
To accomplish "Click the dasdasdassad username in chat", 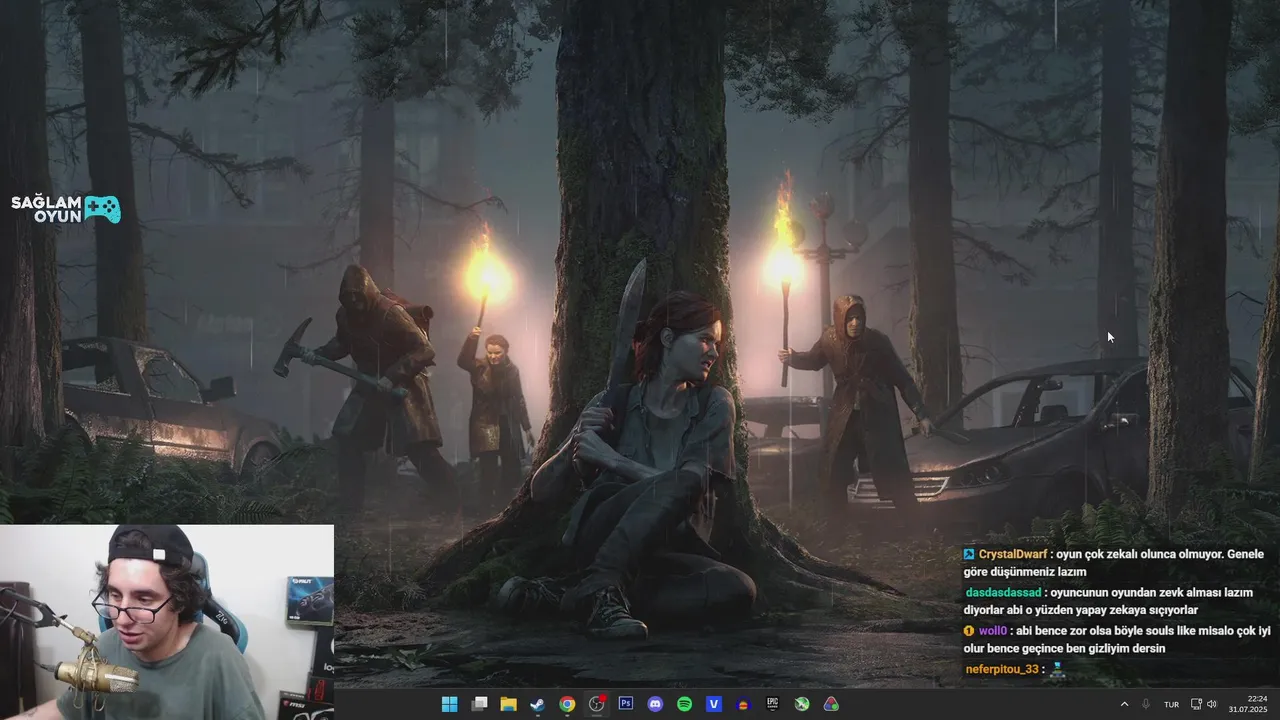I will coord(1003,592).
